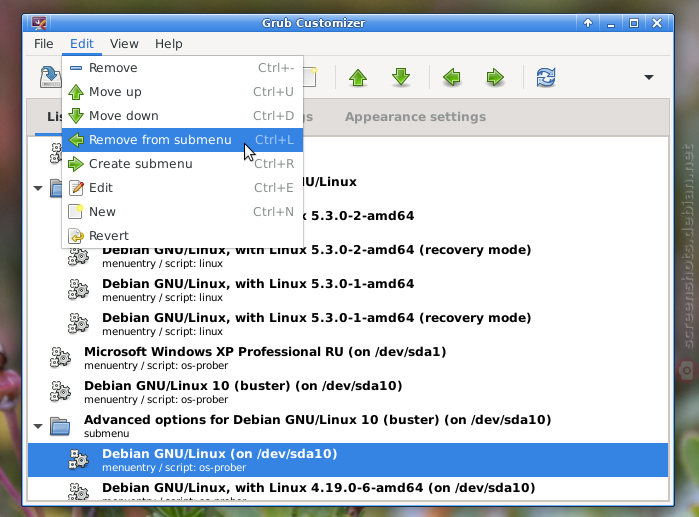The image size is (699, 517).
Task: Click the Save configuration toolbar icon
Action: coord(50,77)
